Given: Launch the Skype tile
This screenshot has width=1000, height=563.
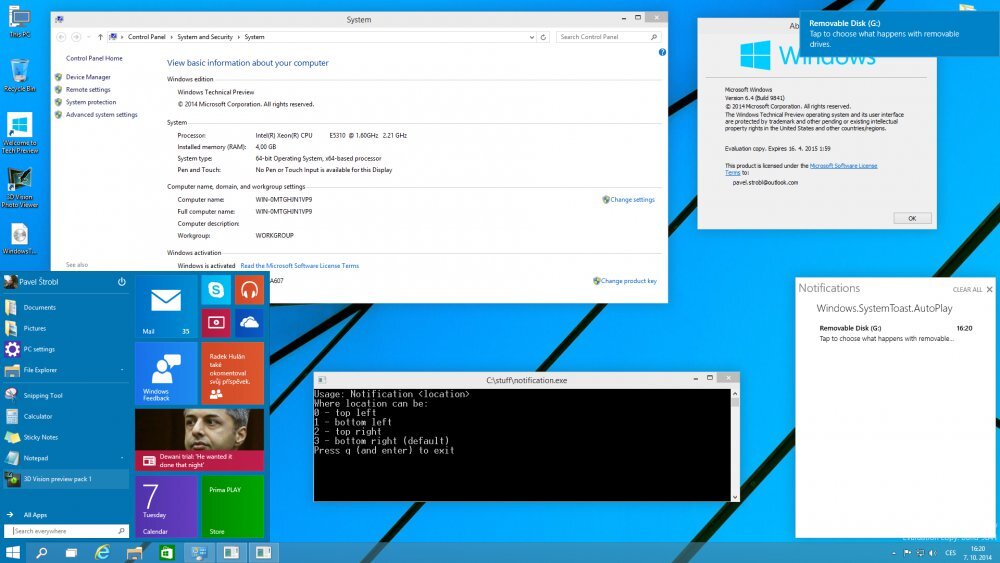Looking at the screenshot, I should click(216, 290).
